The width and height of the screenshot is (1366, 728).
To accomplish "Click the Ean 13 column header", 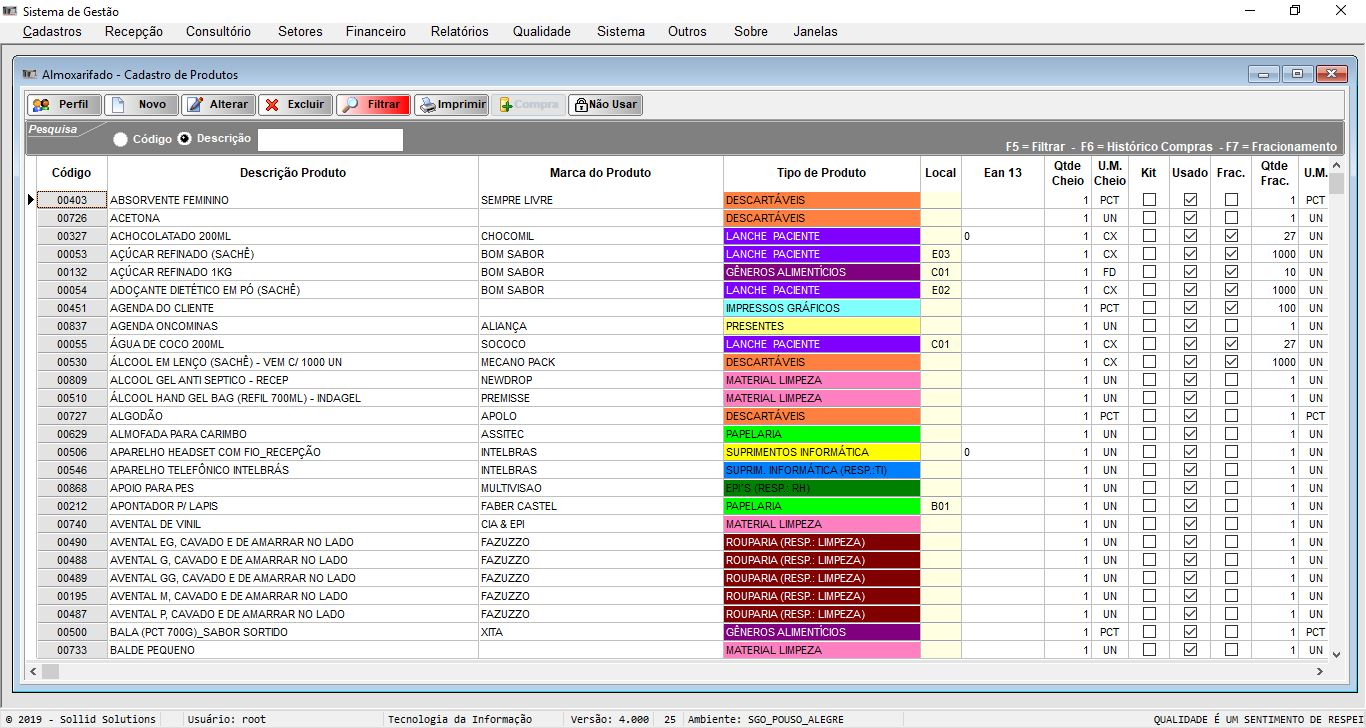I will coord(1003,173).
